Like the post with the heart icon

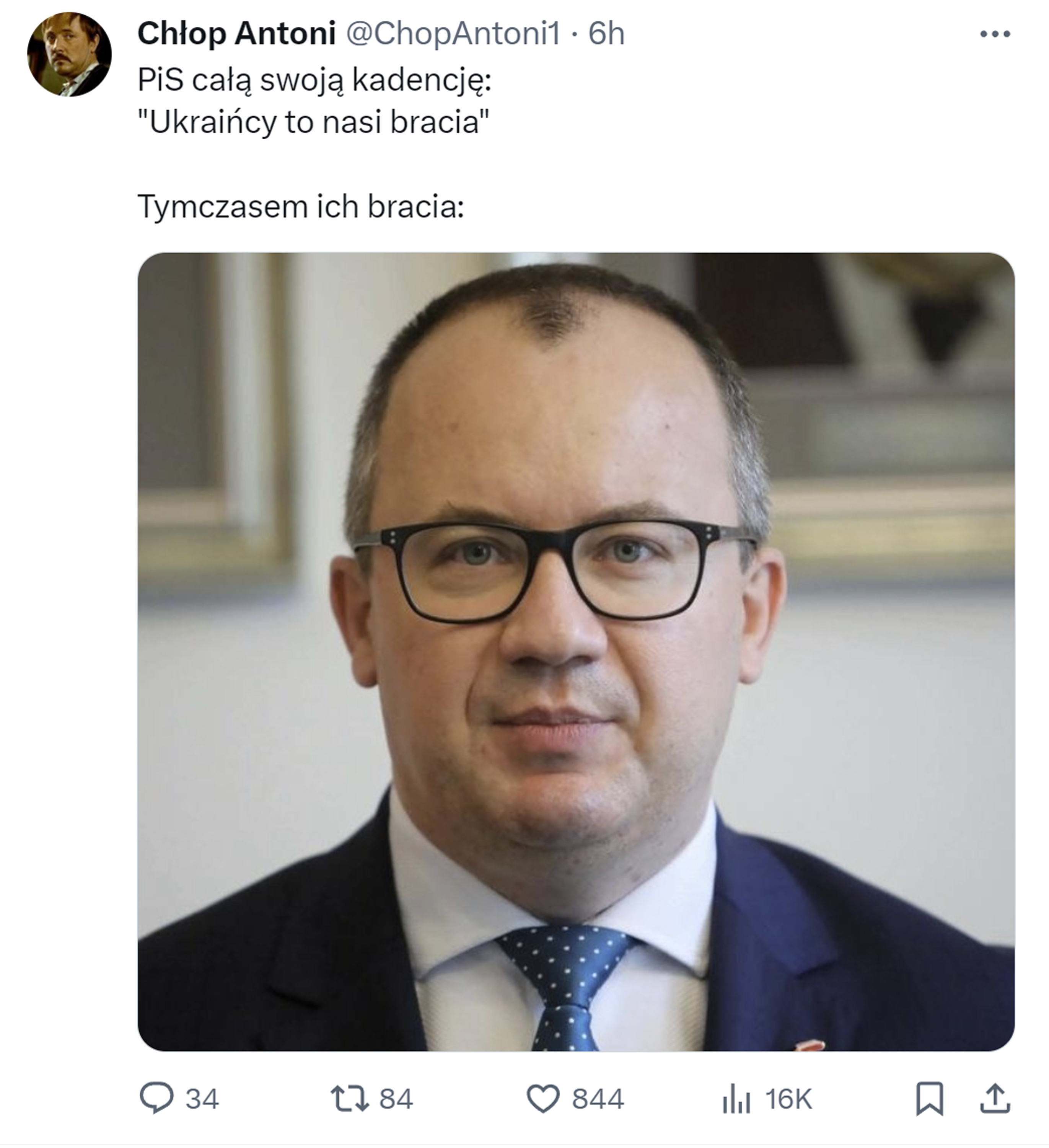tap(544, 1098)
